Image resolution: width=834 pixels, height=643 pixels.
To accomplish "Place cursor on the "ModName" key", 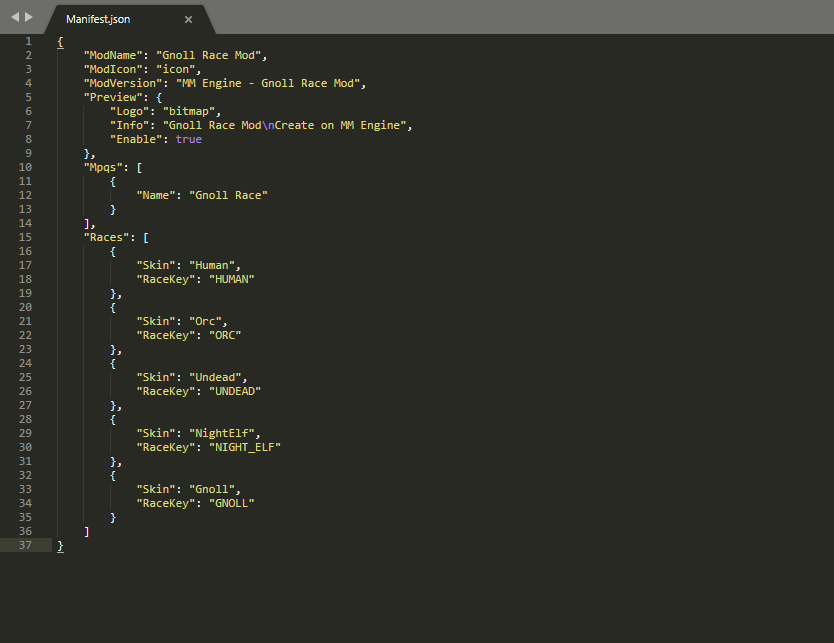I will point(113,55).
